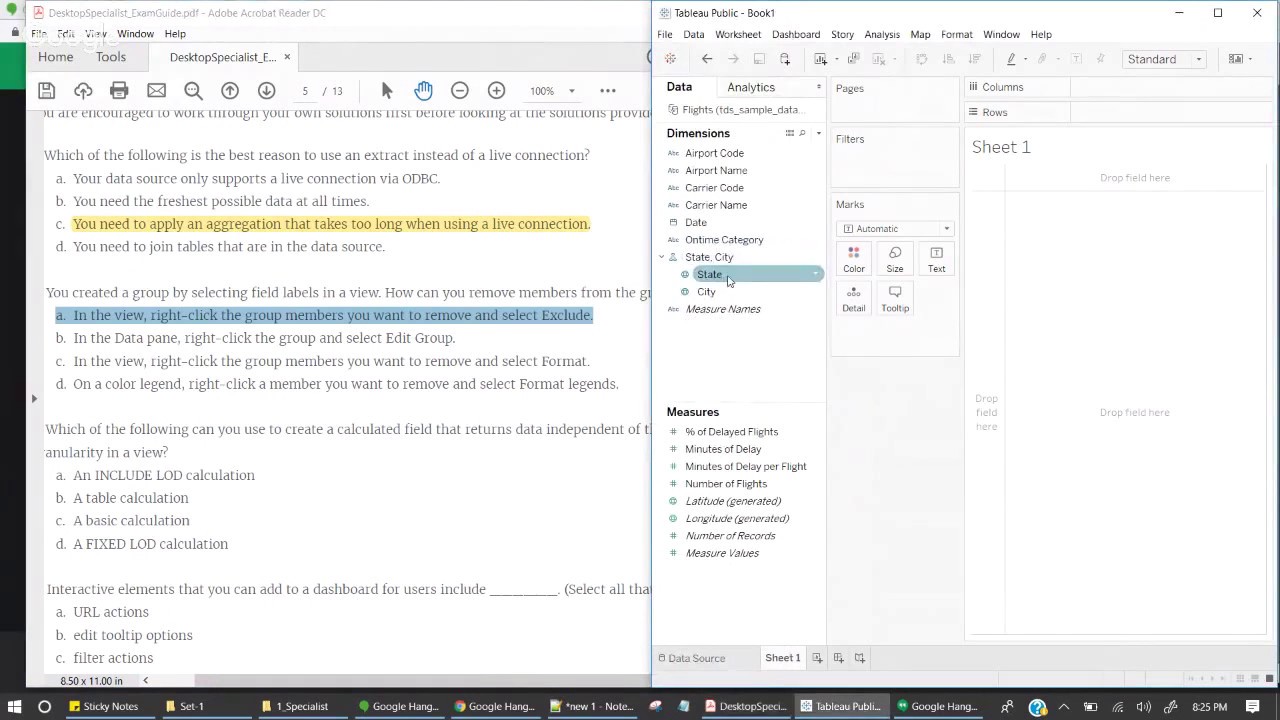Open Acrobat Tools tab
The image size is (1280, 720).
(111, 57)
